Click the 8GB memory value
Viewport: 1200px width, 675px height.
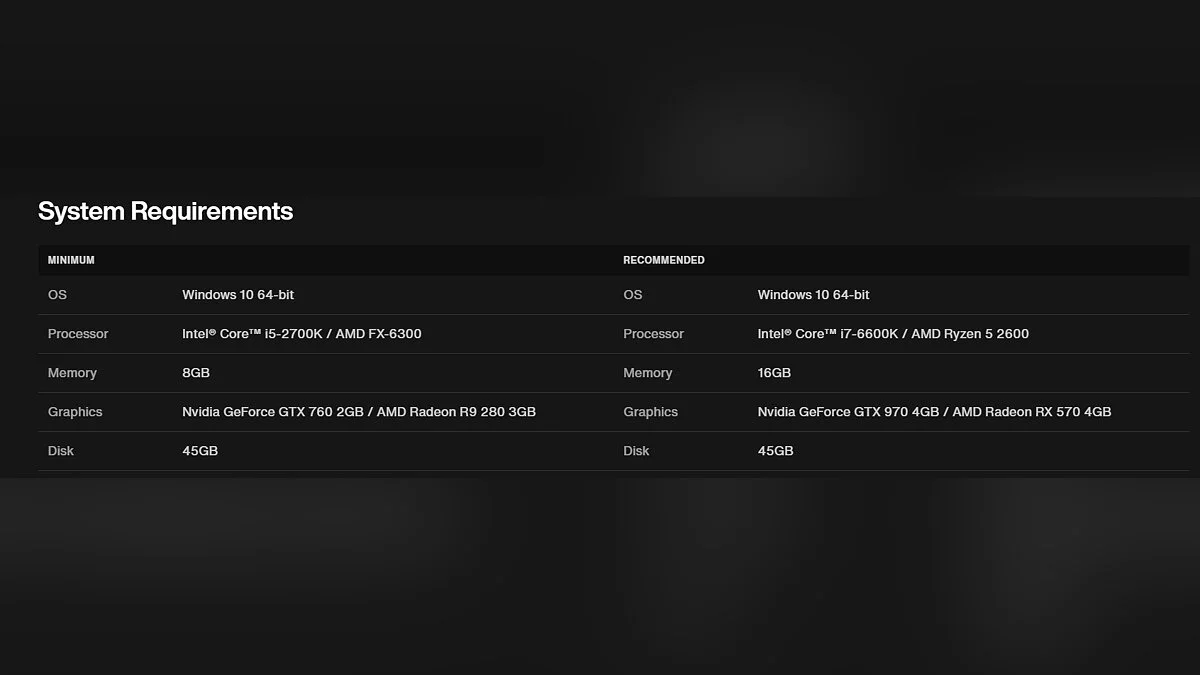click(196, 373)
